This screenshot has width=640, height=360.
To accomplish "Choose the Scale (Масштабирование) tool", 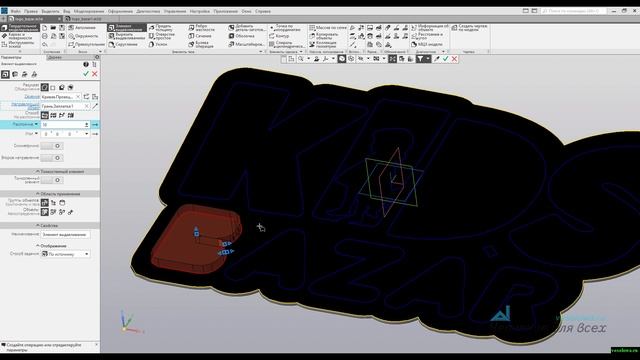I will [246, 44].
